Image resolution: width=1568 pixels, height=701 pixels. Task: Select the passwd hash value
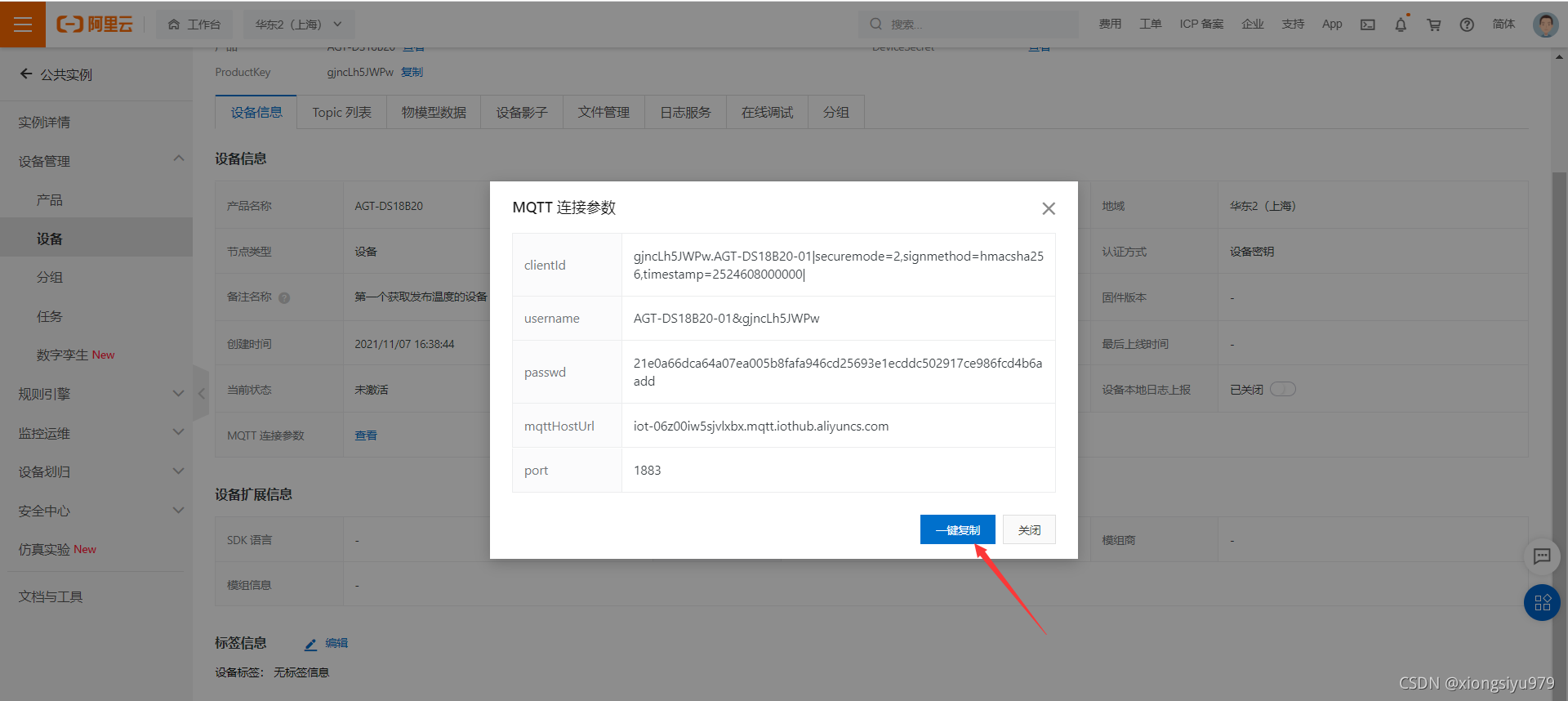(x=838, y=372)
